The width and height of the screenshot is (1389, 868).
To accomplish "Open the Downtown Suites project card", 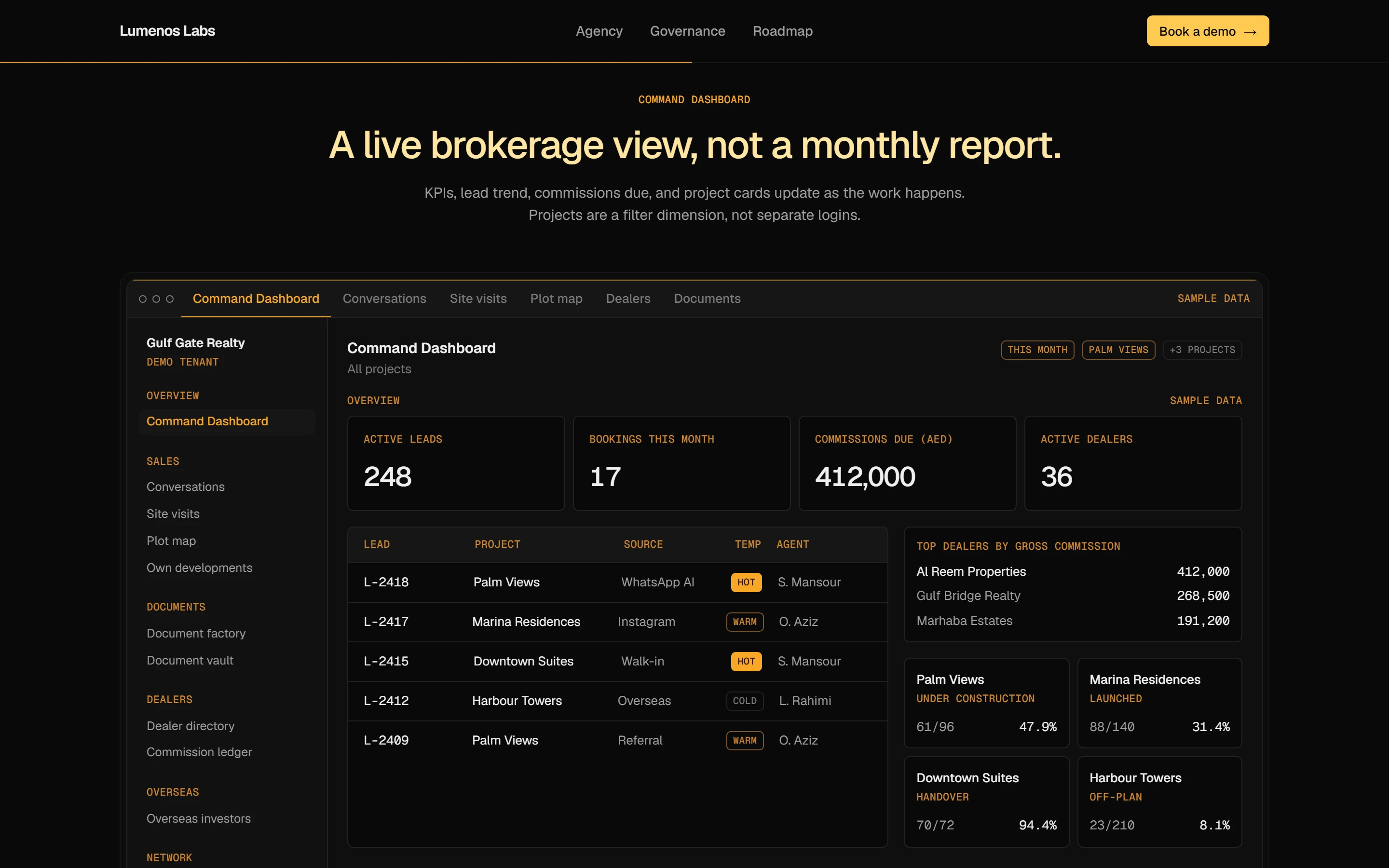I will [986, 801].
